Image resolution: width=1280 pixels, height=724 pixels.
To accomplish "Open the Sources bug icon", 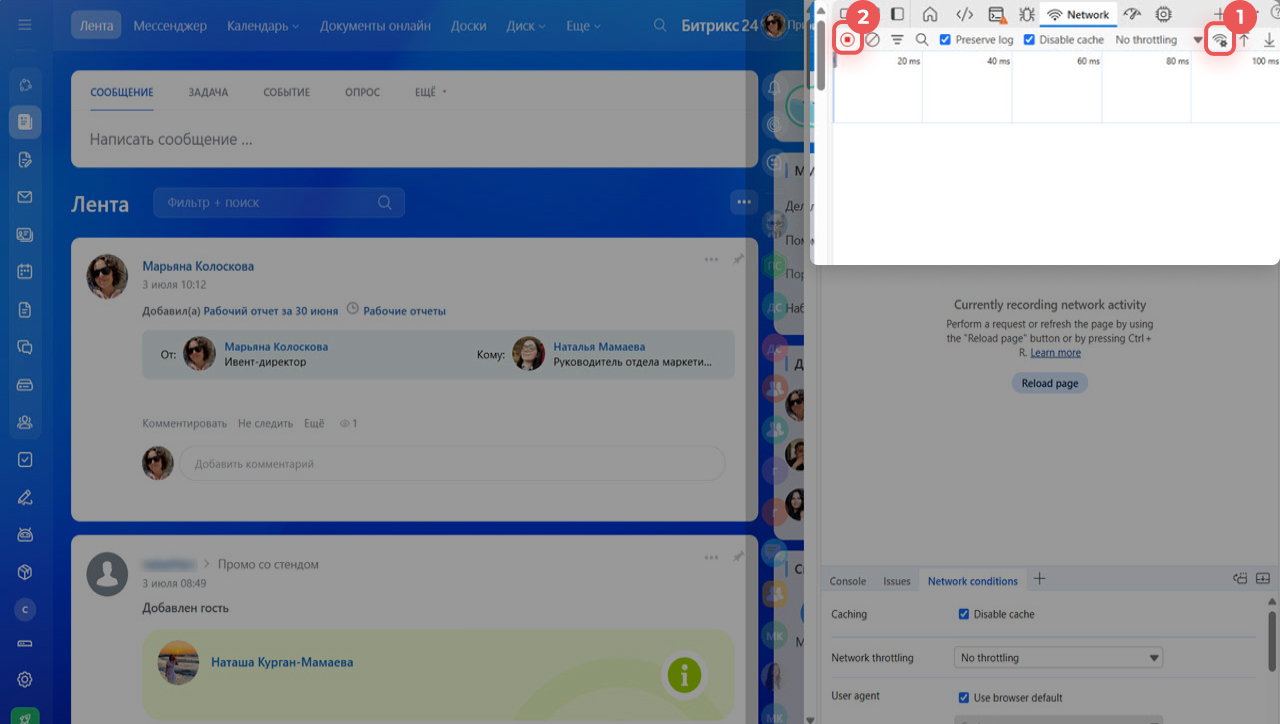I will 1027,14.
